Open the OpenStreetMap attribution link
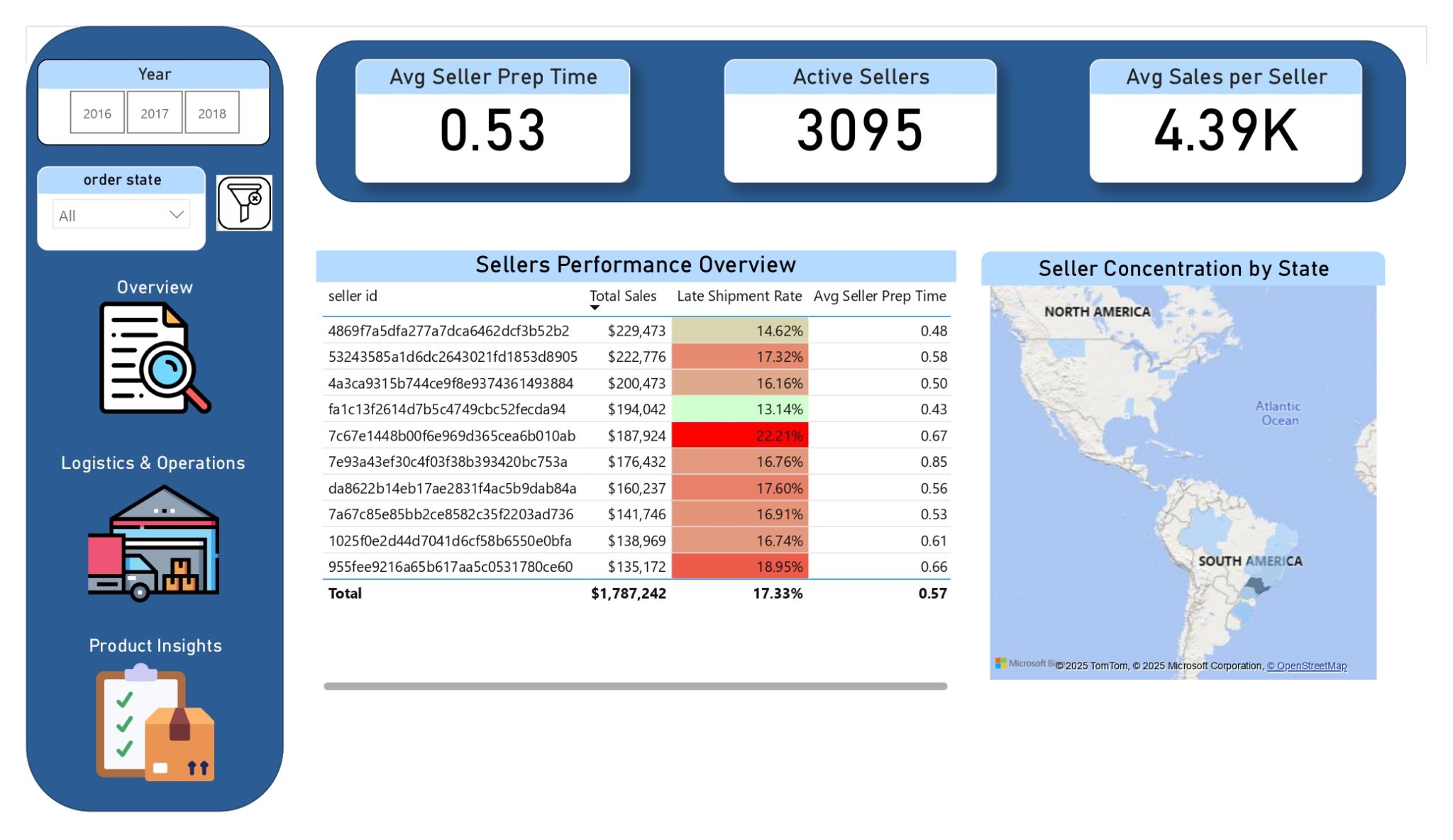Screen dimensions: 1453x840 pos(1306,666)
